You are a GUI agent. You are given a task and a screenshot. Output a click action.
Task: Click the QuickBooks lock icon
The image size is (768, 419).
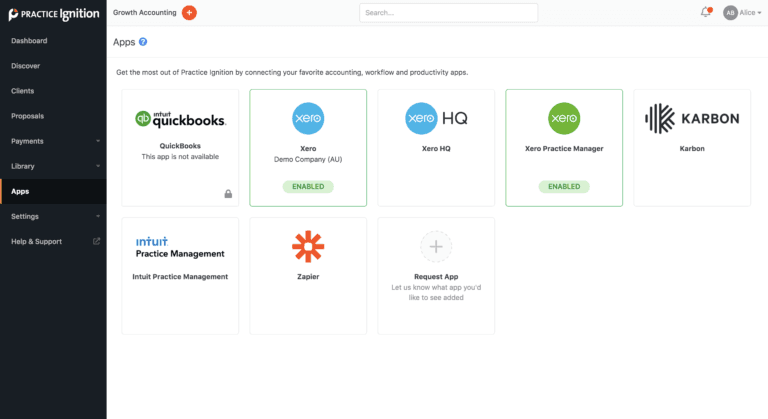228,194
